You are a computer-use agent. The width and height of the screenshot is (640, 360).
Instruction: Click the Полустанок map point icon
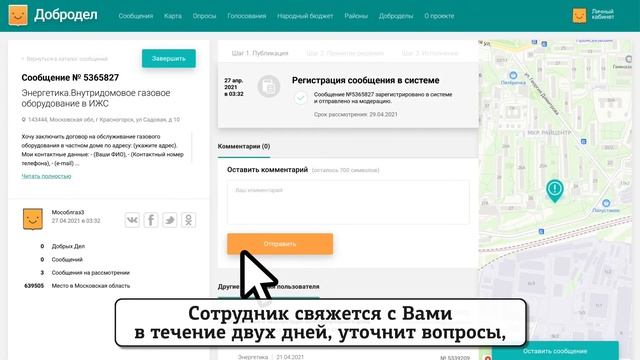(x=606, y=203)
